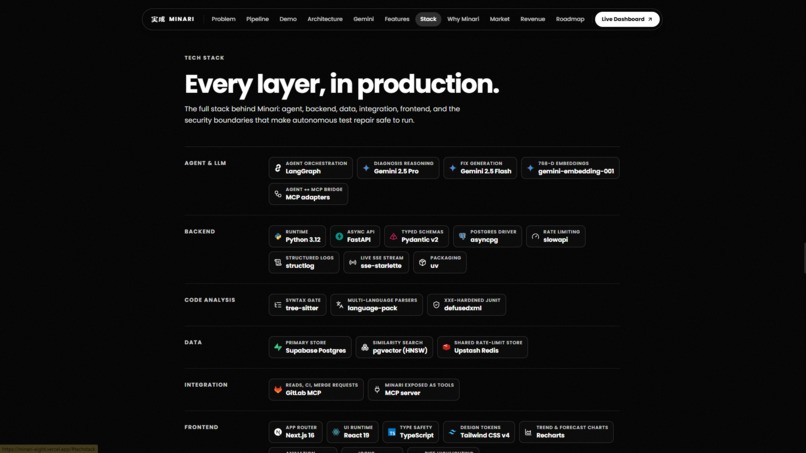
Task: Click the "CODE ANALYSIS" category label
Action: (210, 300)
